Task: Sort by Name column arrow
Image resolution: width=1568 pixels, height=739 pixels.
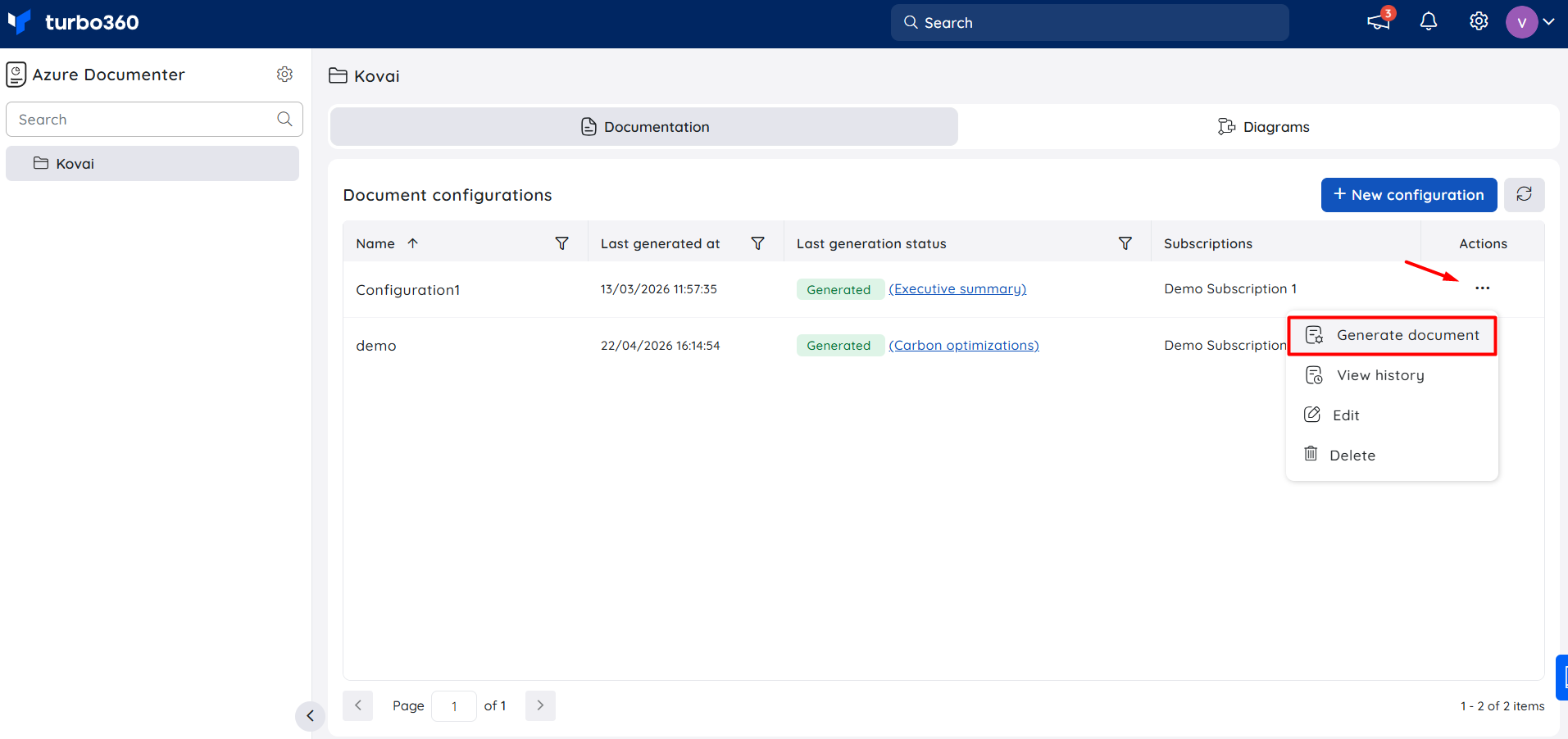Action: [413, 243]
